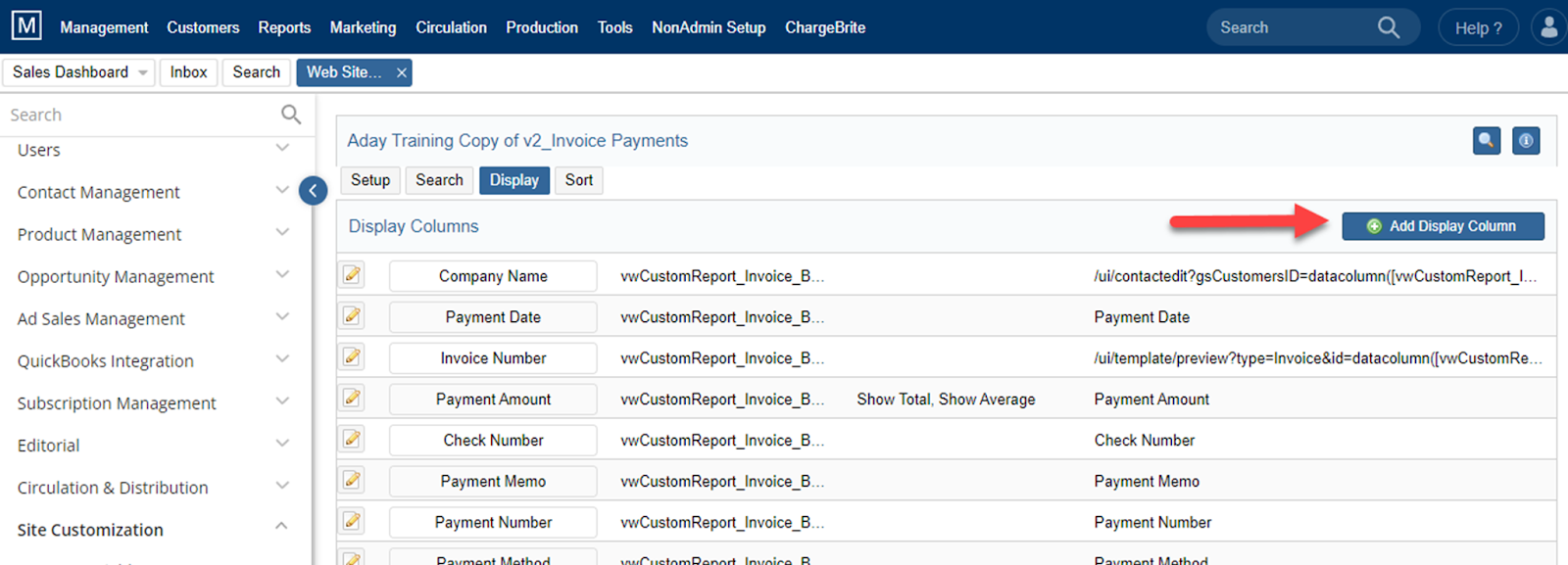The height and width of the screenshot is (565, 1568).
Task: Click the Payment Amount label box
Action: coord(493,400)
